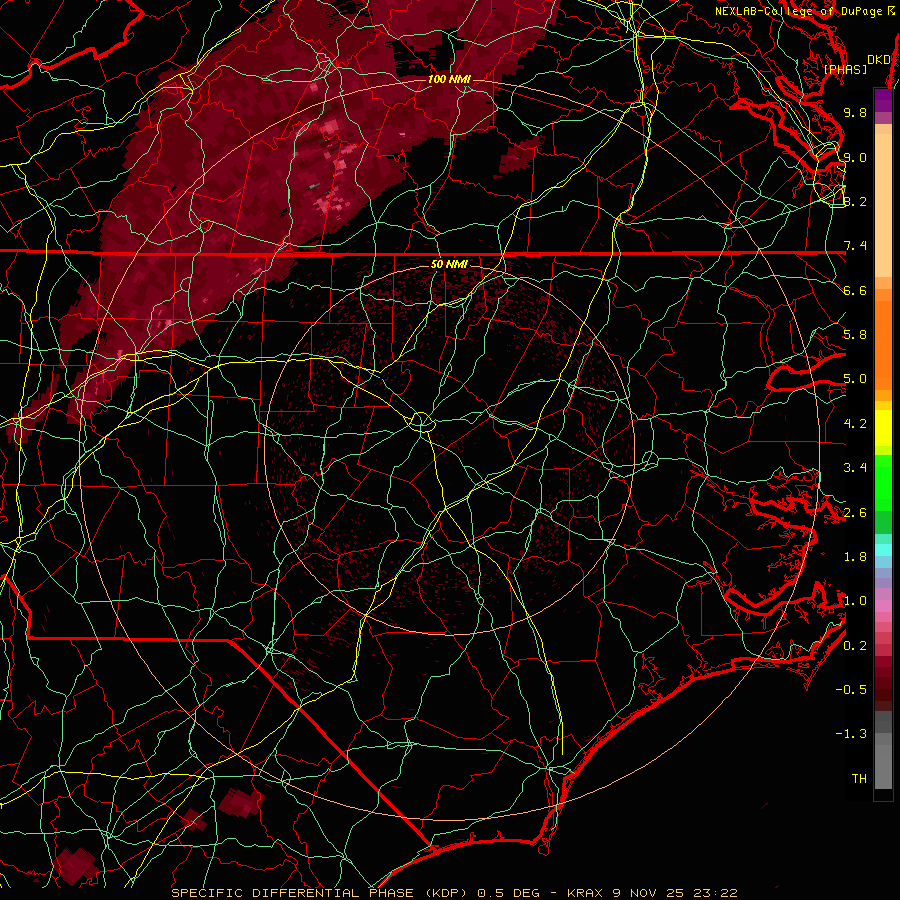Click the yellow segment of the color bar
The image size is (900, 900).
pyautogui.click(x=883, y=428)
